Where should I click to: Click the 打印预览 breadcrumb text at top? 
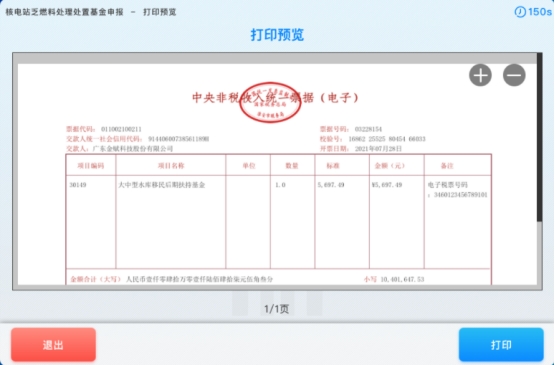coord(160,12)
